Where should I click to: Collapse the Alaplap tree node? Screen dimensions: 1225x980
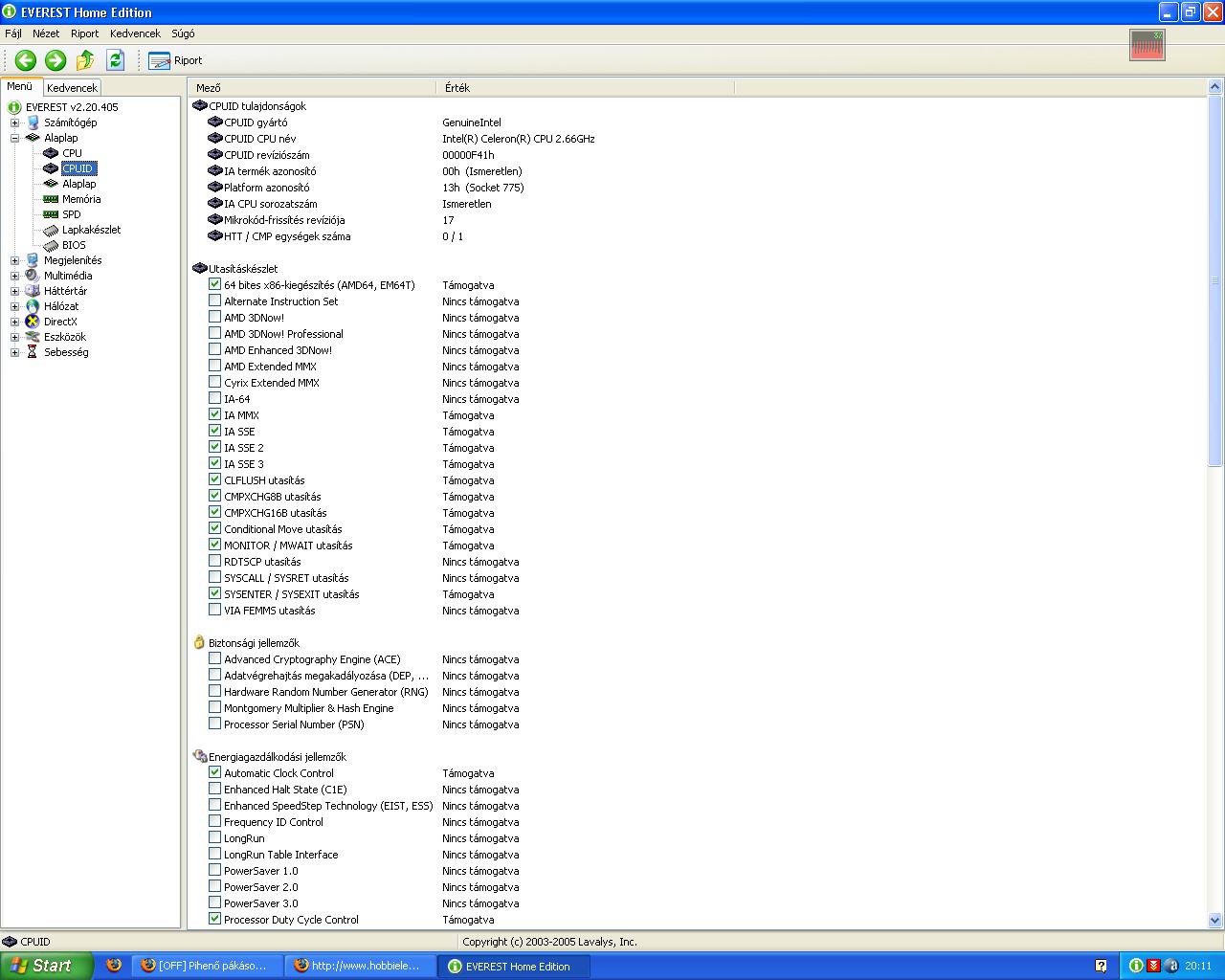14,138
